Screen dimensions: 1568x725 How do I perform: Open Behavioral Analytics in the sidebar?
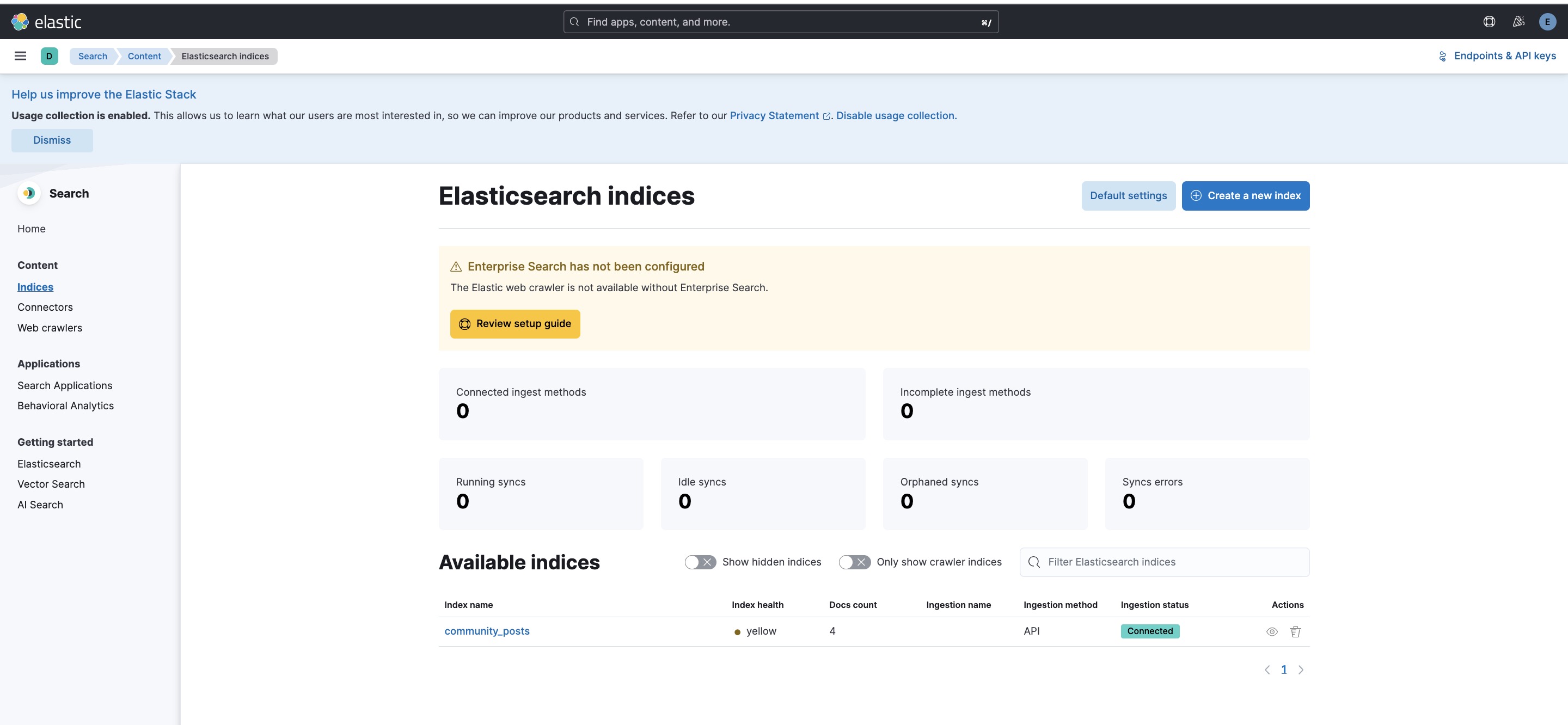click(x=66, y=405)
